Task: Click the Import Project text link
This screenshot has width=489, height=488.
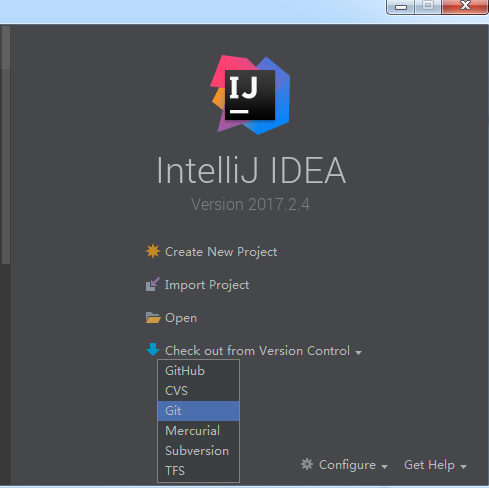Action: 207,285
